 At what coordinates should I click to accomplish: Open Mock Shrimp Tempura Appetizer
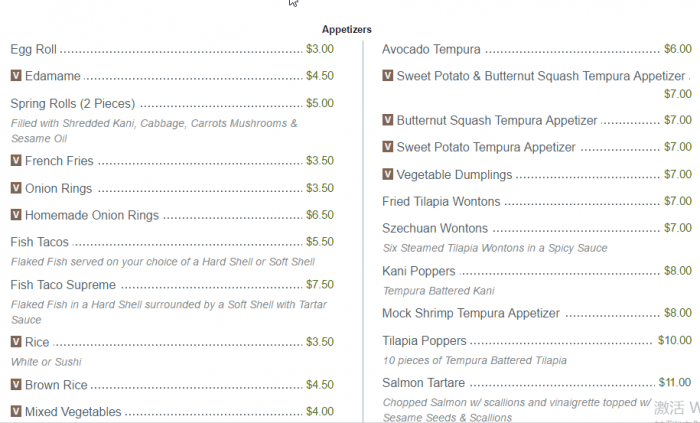pyautogui.click(x=471, y=313)
